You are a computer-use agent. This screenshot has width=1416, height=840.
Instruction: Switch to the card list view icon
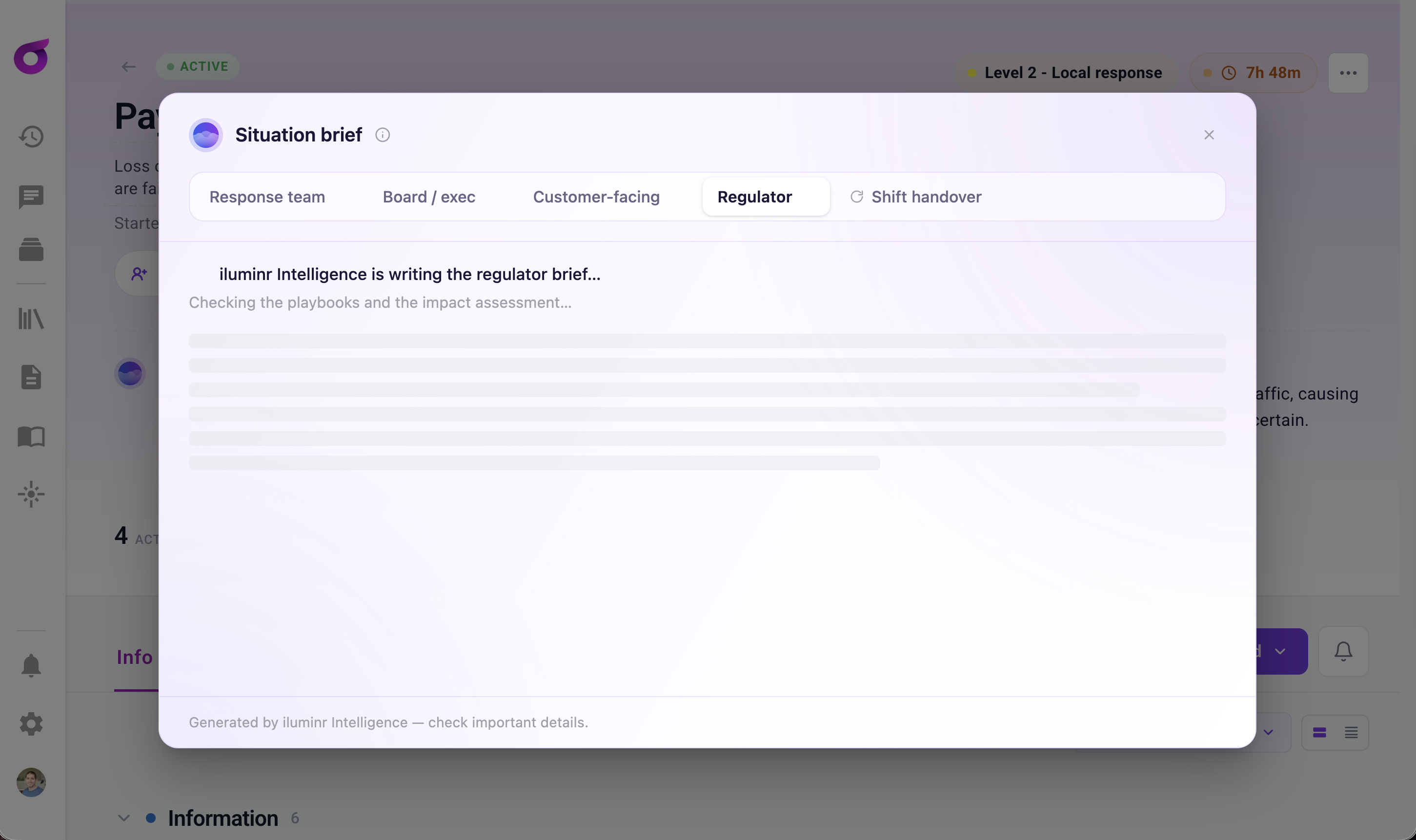click(1319, 733)
